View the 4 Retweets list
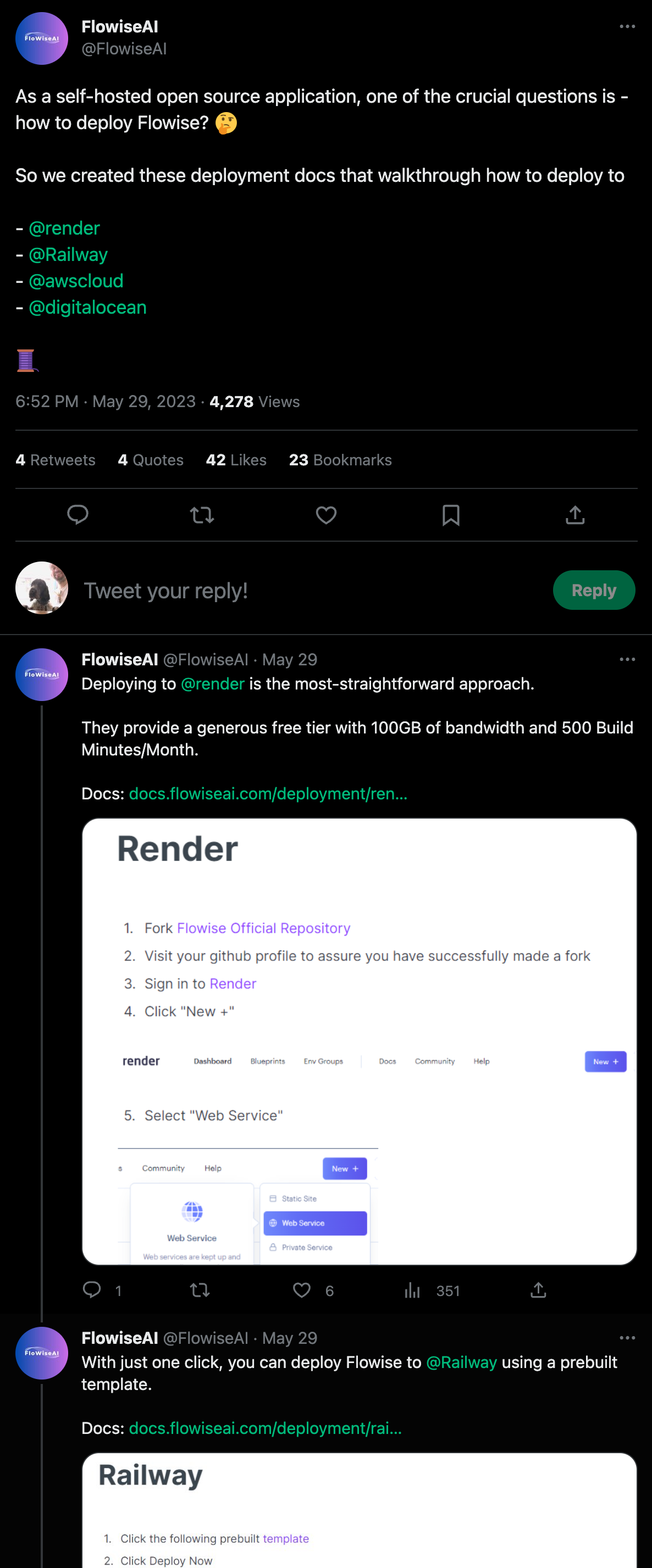Screen dimensions: 652x1568 56,460
